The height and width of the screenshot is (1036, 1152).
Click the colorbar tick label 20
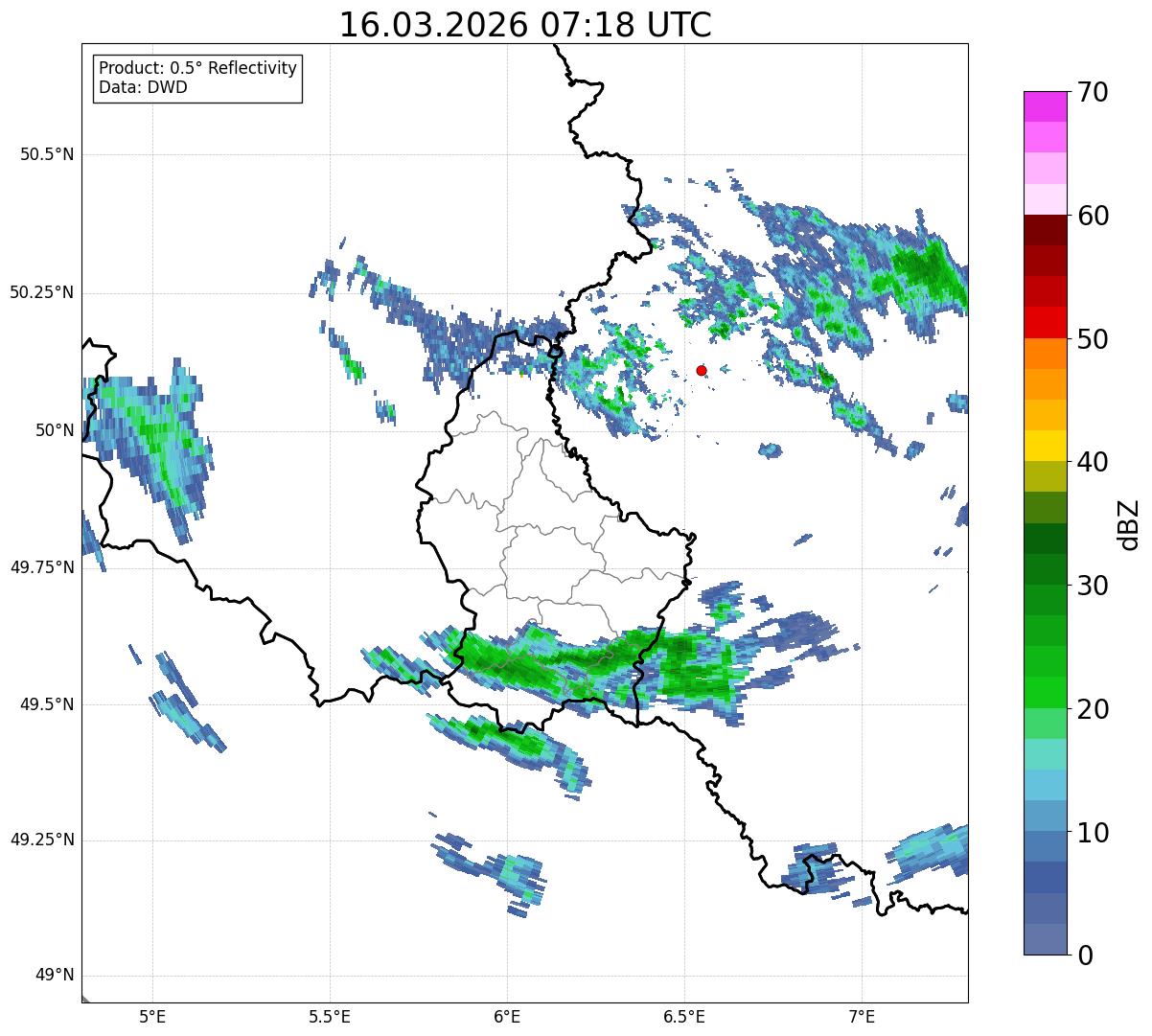[x=1093, y=709]
